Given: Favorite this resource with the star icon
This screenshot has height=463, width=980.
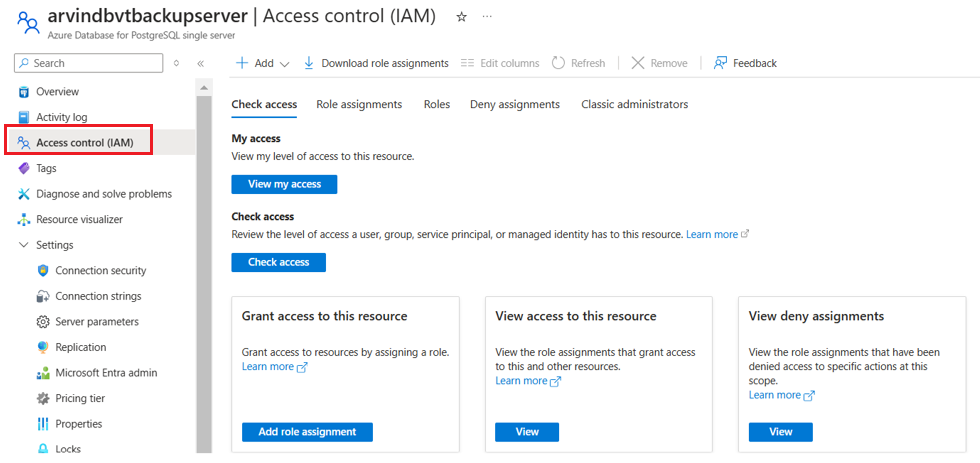Looking at the screenshot, I should coord(461,17).
